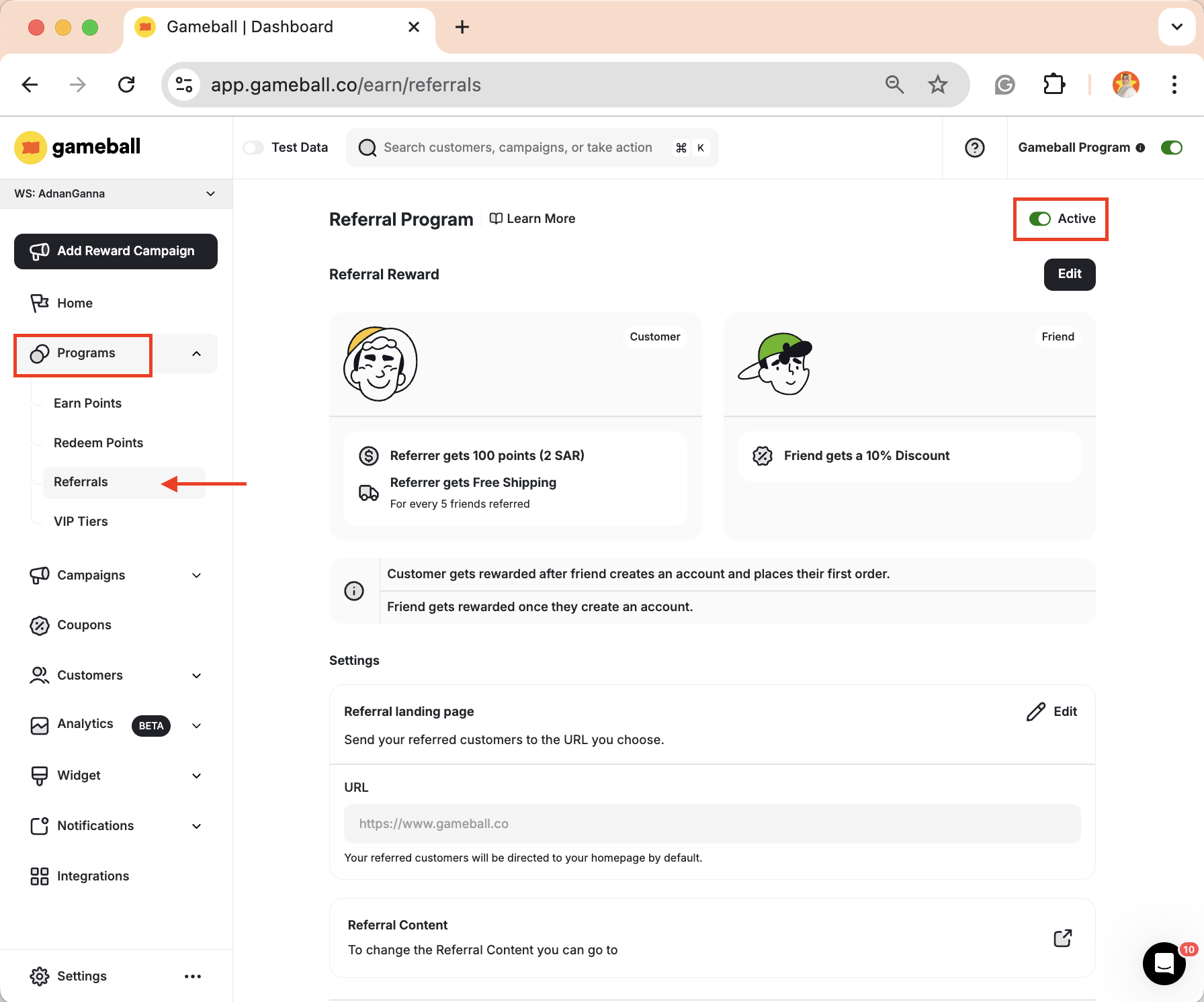The height and width of the screenshot is (1002, 1204).
Task: Disable the Gameball Program toggle
Action: point(1172,147)
